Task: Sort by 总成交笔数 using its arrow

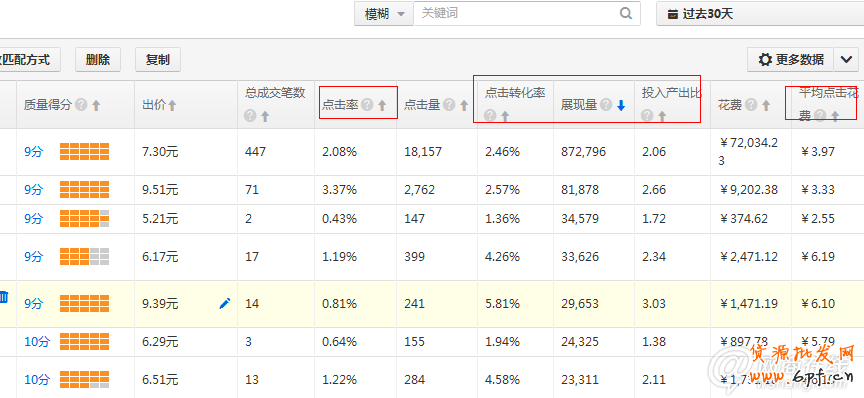Action: (265, 116)
